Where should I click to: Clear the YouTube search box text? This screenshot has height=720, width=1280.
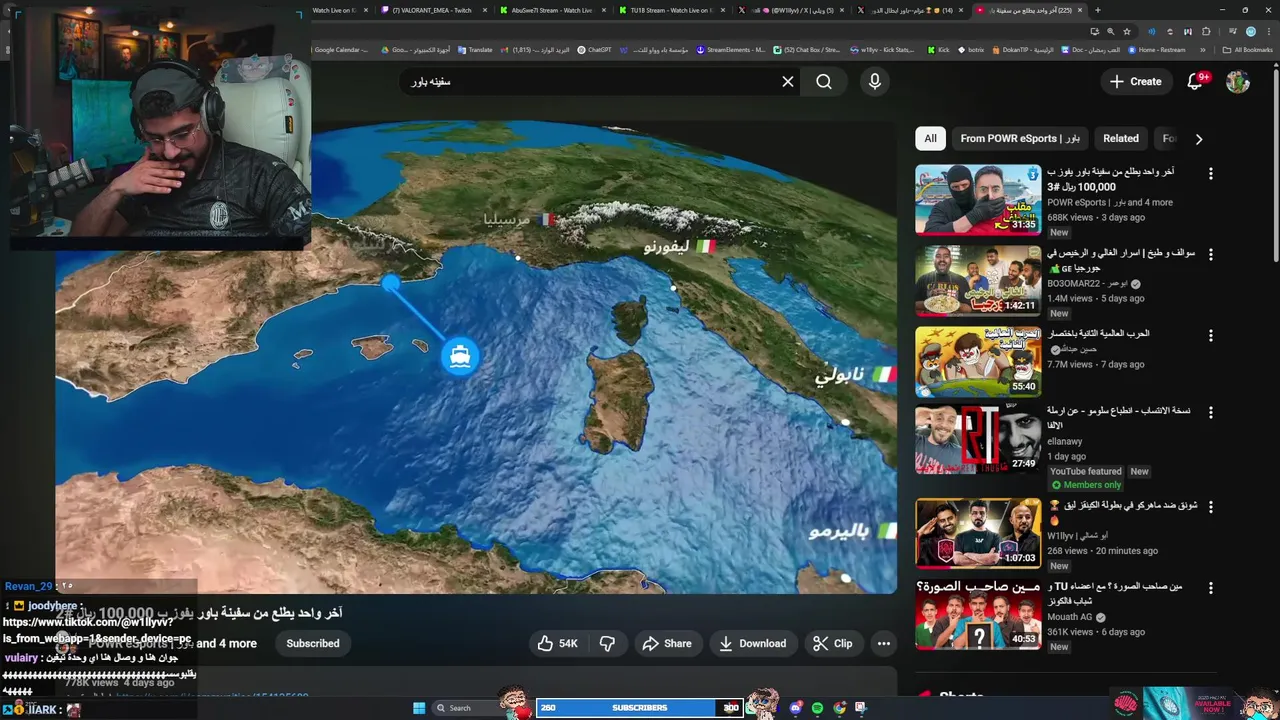788,82
